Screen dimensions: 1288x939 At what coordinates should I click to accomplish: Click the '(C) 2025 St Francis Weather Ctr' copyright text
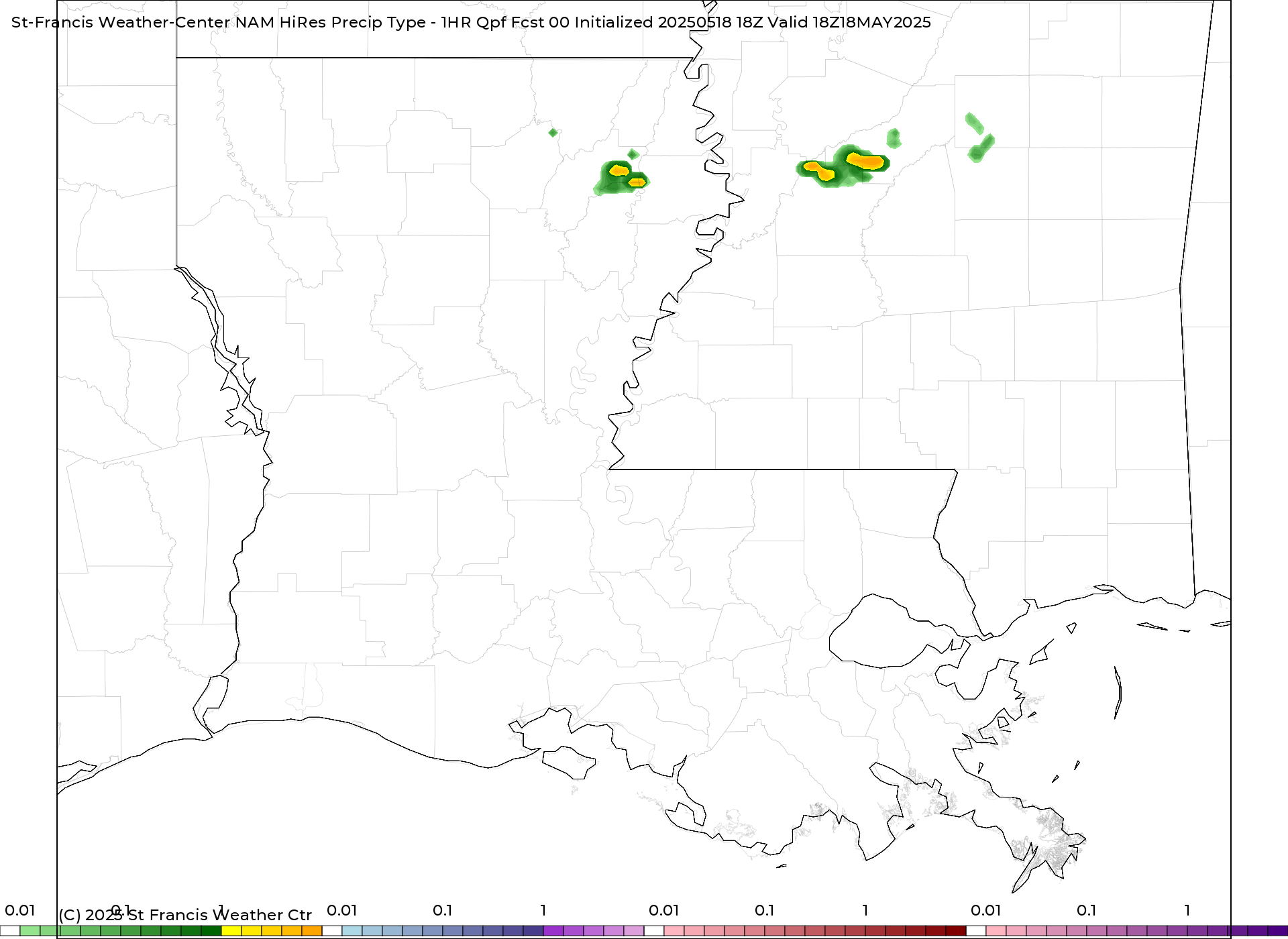(185, 915)
